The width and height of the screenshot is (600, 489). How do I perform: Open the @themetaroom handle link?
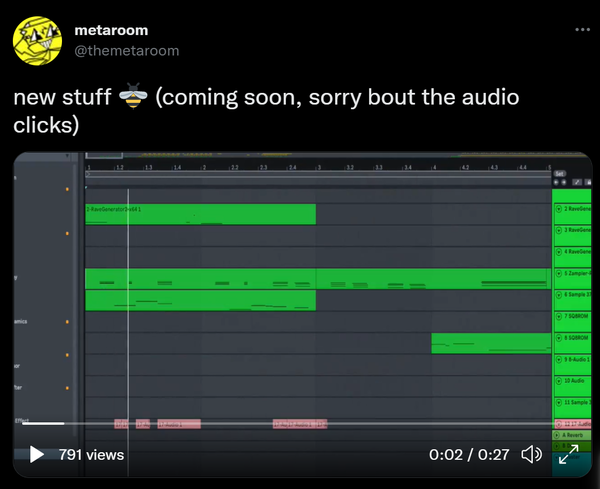click(127, 51)
